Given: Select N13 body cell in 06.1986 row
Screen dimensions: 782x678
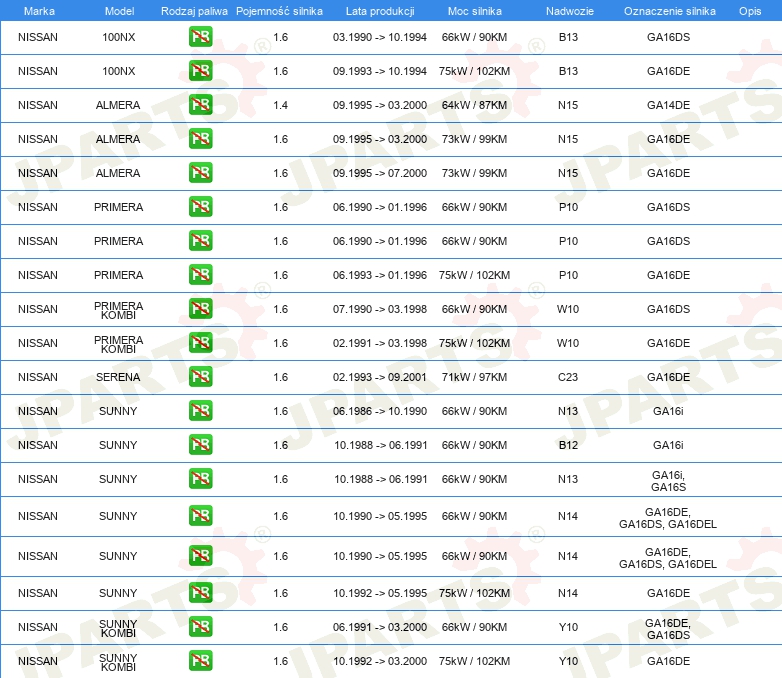Looking at the screenshot, I should click(x=568, y=411).
